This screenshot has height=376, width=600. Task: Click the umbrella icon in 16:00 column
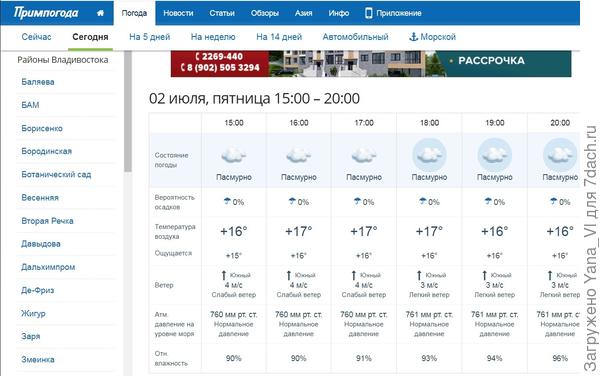[292, 201]
